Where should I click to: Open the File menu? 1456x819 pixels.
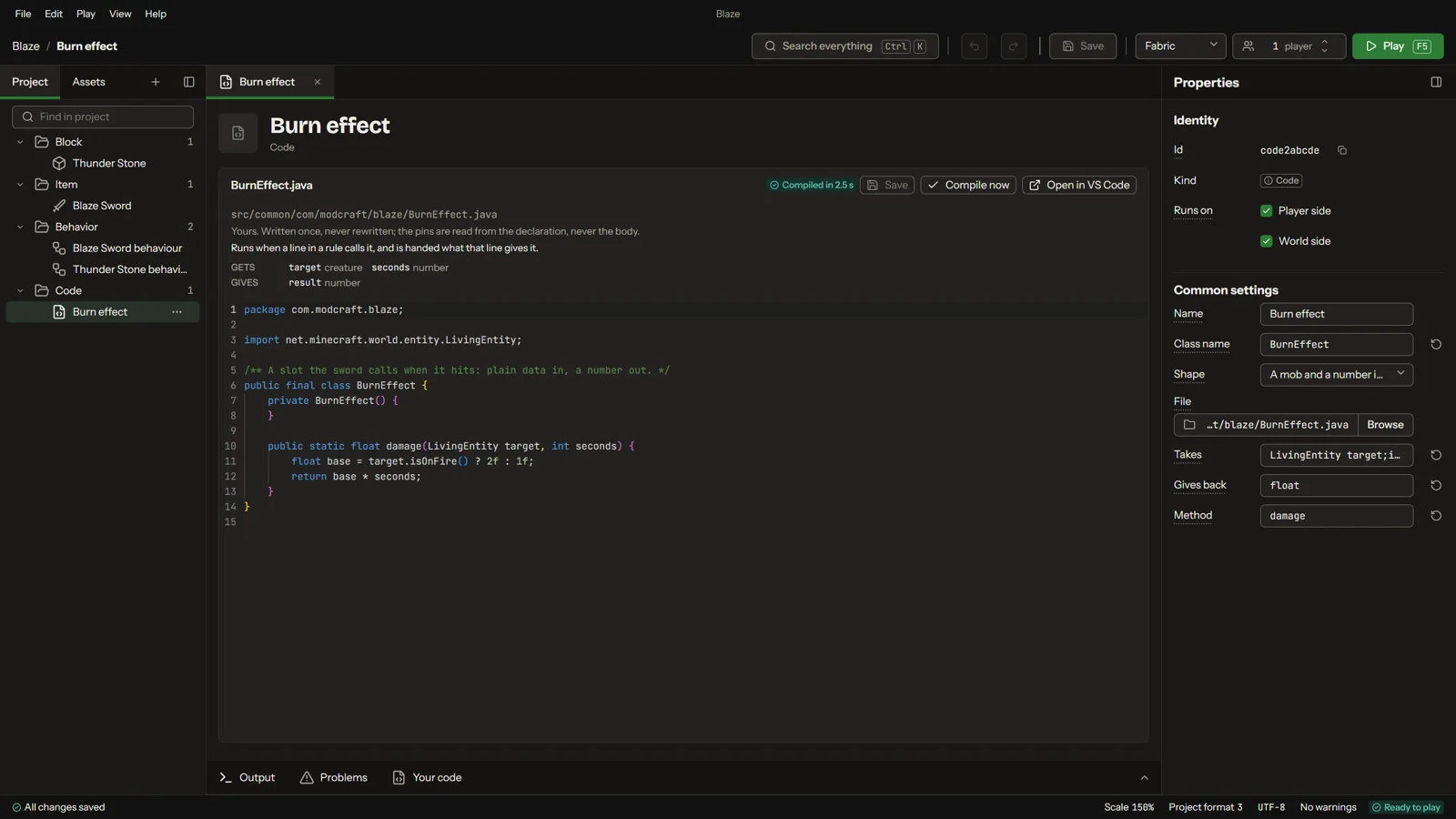[23, 14]
